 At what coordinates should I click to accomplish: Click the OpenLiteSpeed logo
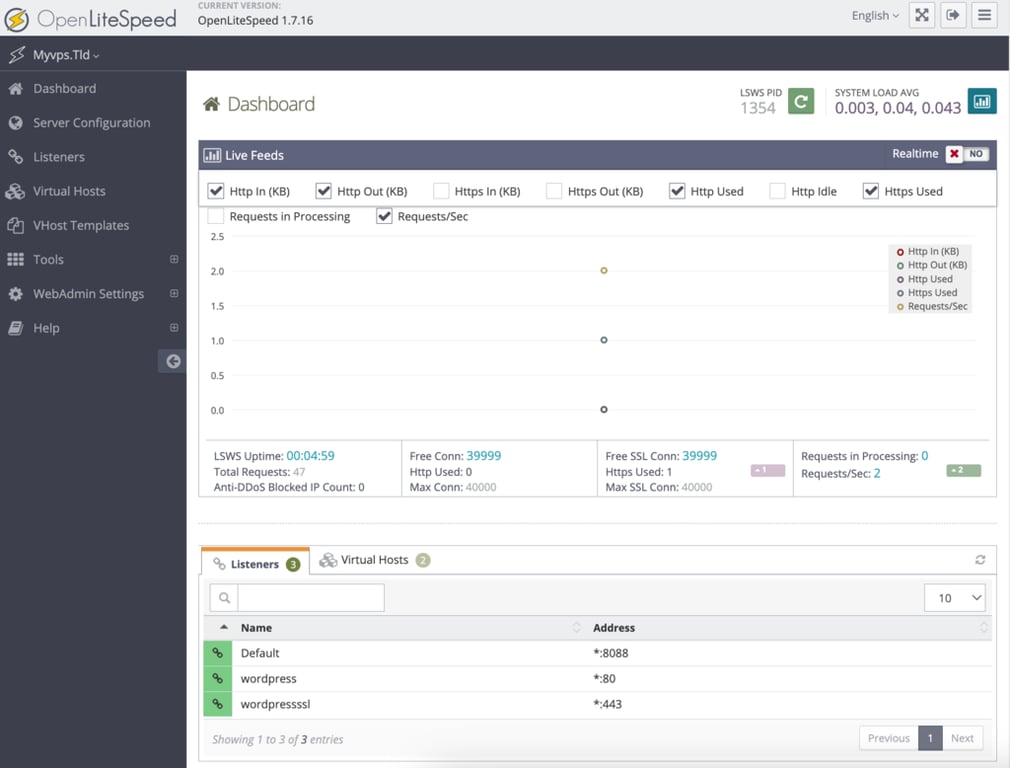pyautogui.click(x=92, y=17)
